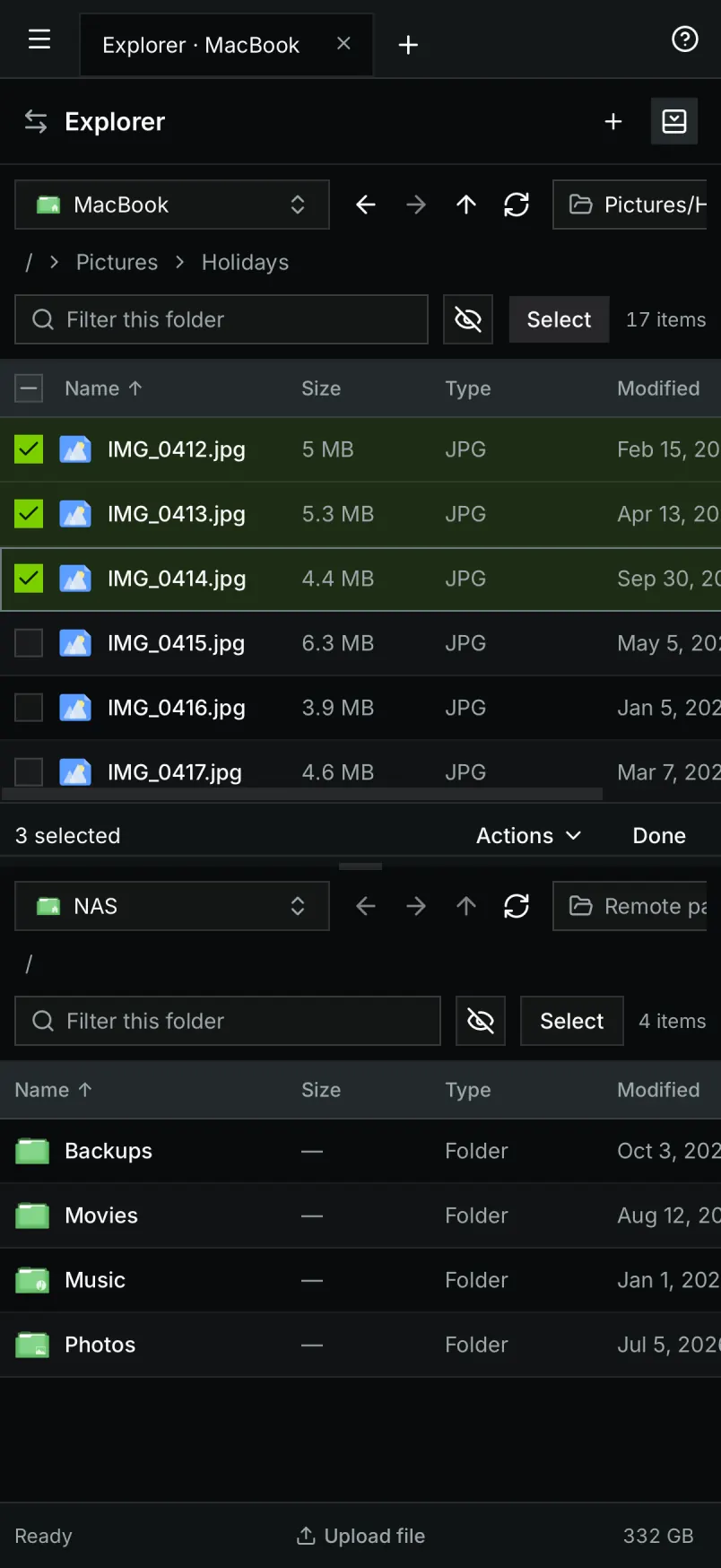721x1568 pixels.
Task: Open the Movies folder row
Action: pyautogui.click(x=360, y=1215)
